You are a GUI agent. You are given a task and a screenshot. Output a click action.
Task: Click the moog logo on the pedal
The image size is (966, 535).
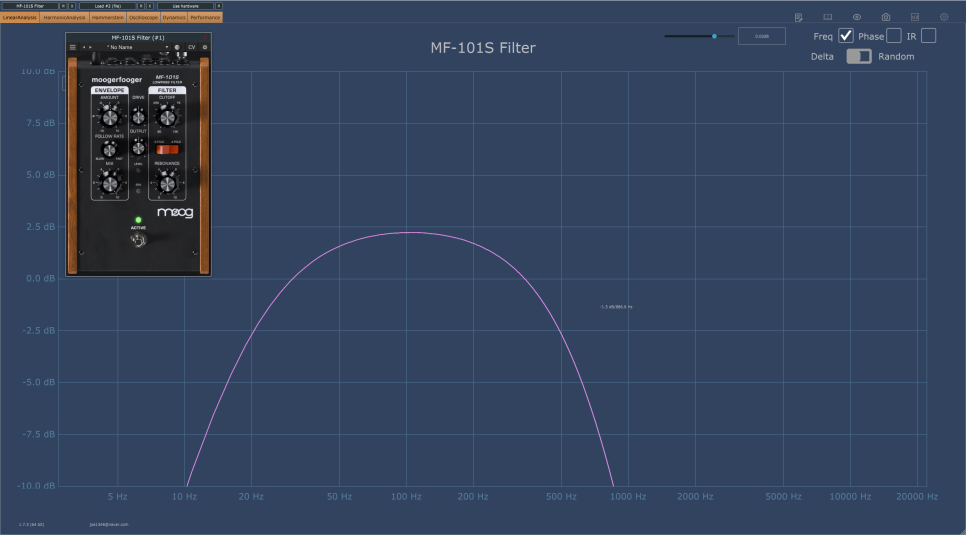tap(175, 212)
